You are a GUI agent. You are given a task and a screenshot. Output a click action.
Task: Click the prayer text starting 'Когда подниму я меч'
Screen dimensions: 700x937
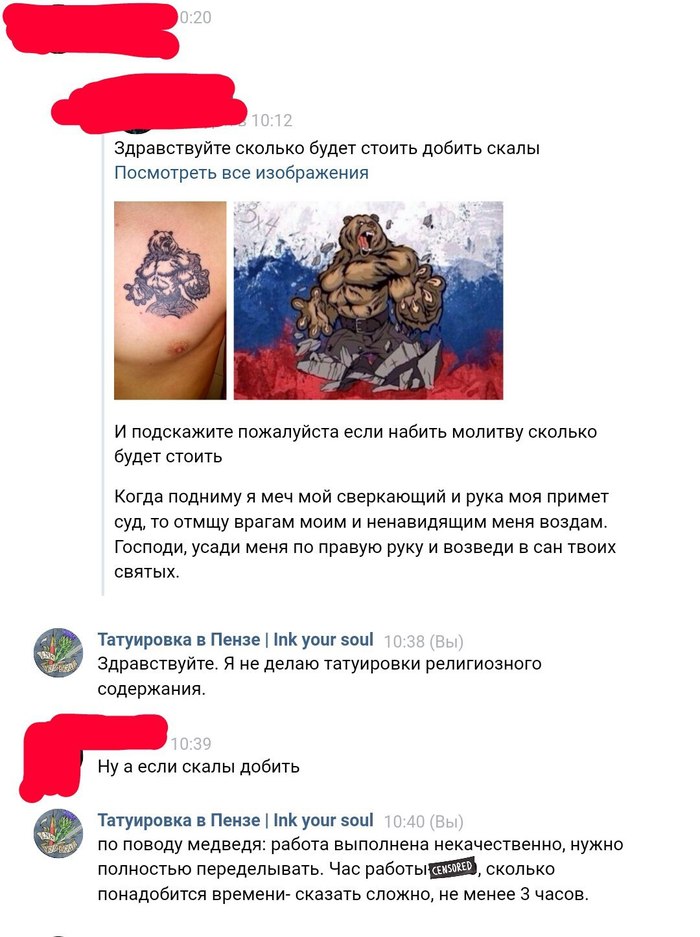[365, 534]
